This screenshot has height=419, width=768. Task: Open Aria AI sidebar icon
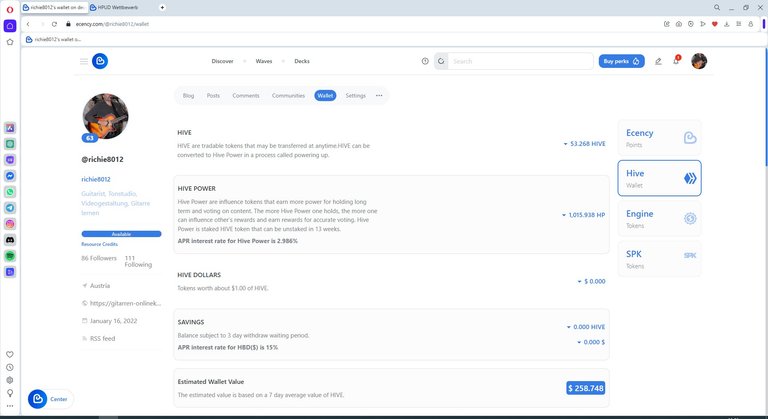[10, 128]
